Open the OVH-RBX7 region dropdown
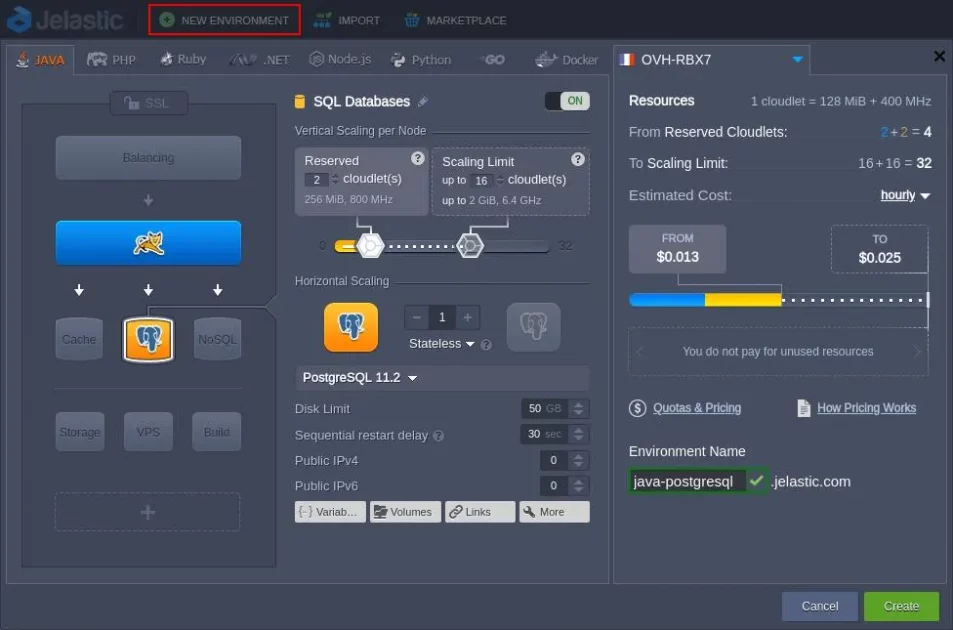Image resolution: width=953 pixels, height=630 pixels. click(796, 60)
